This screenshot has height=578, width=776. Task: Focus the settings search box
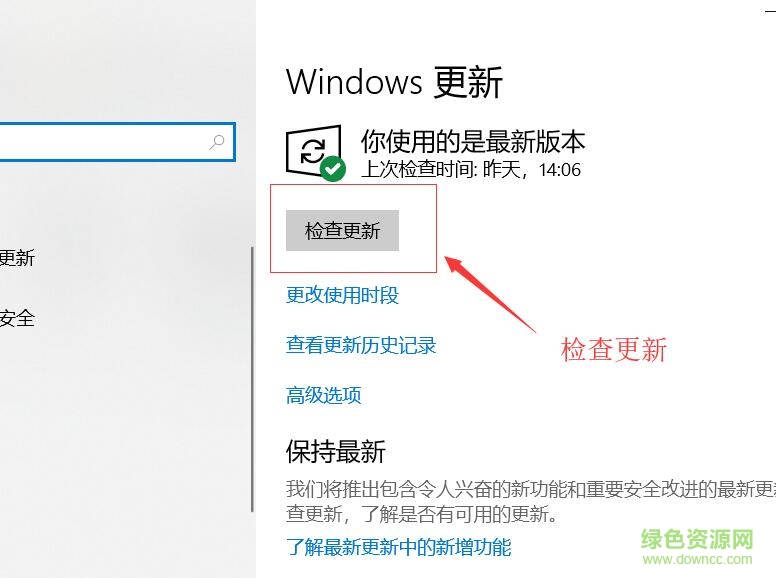pos(117,142)
